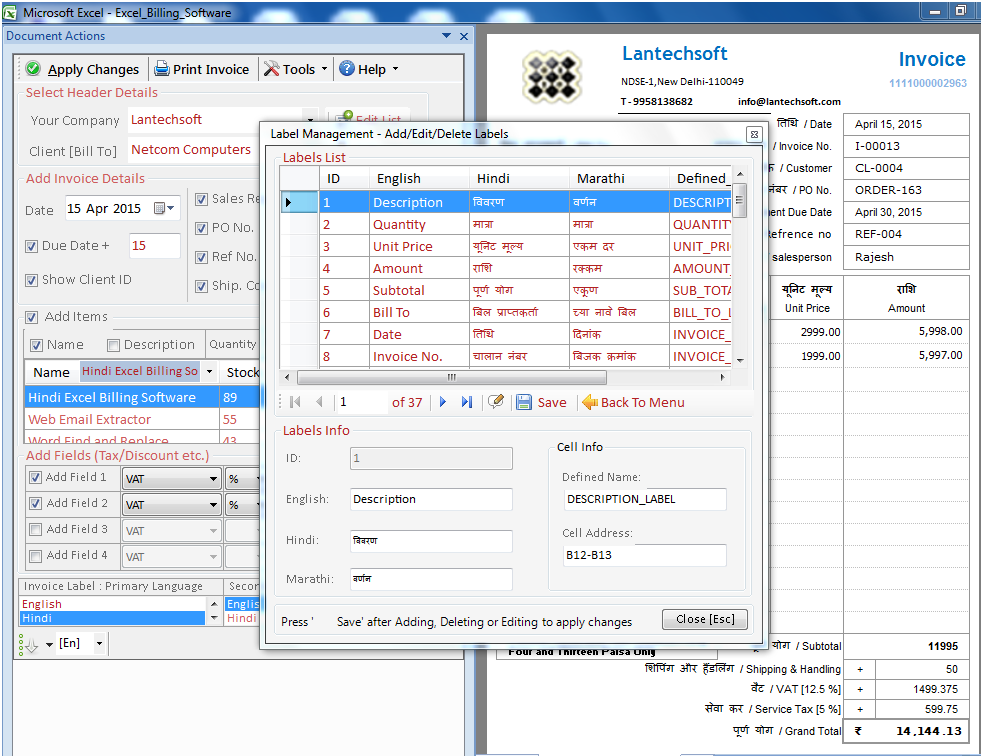Open the Add Field 1 VAT dropdown
The height and width of the screenshot is (756, 981).
pyautogui.click(x=213, y=479)
